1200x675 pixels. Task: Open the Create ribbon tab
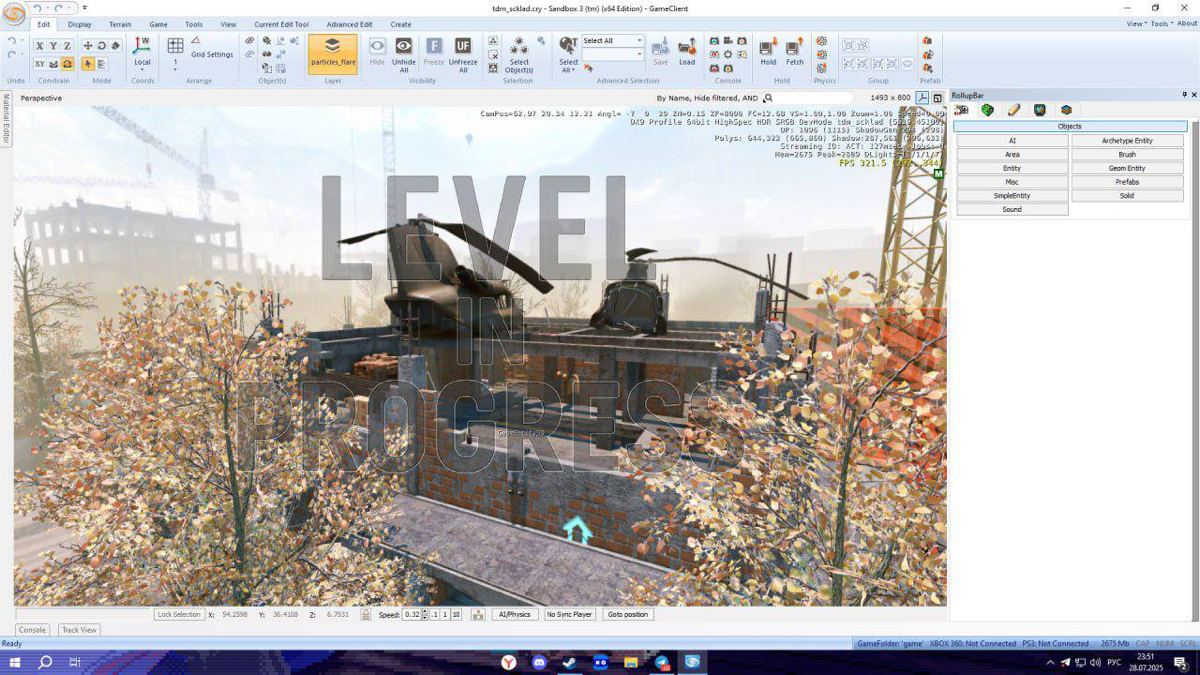tap(401, 24)
